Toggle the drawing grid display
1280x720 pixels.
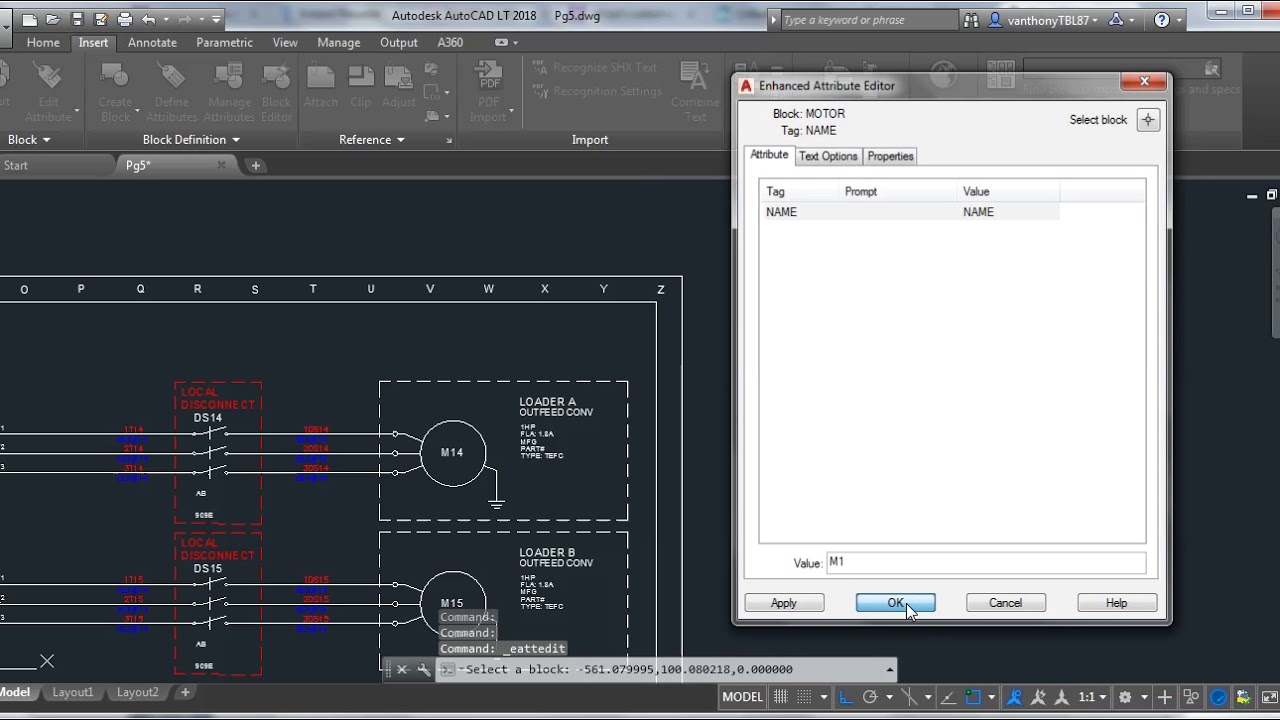click(781, 697)
